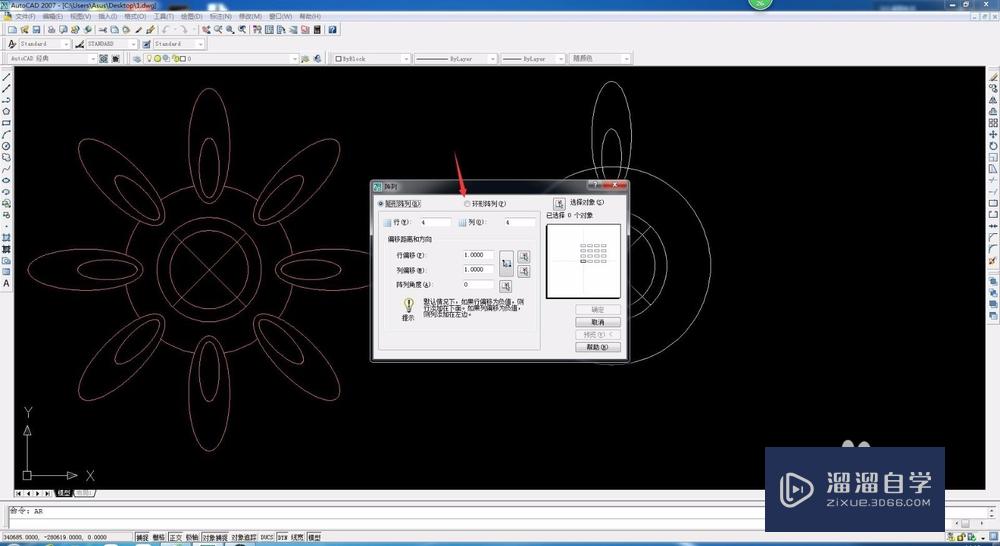Click the Select Objects (选择对象) pick icon
The image size is (1000, 546).
click(559, 203)
